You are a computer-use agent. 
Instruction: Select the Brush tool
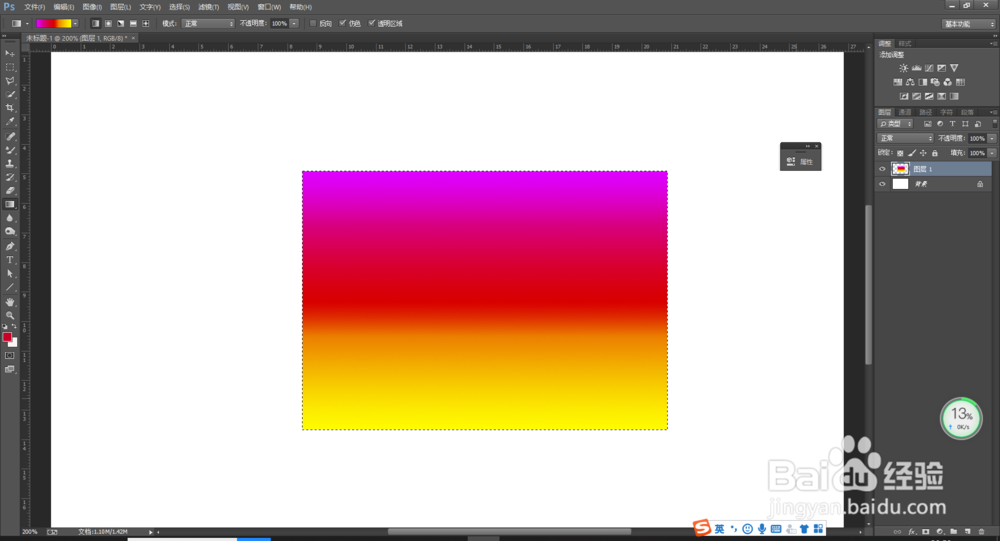pyautogui.click(x=10, y=150)
